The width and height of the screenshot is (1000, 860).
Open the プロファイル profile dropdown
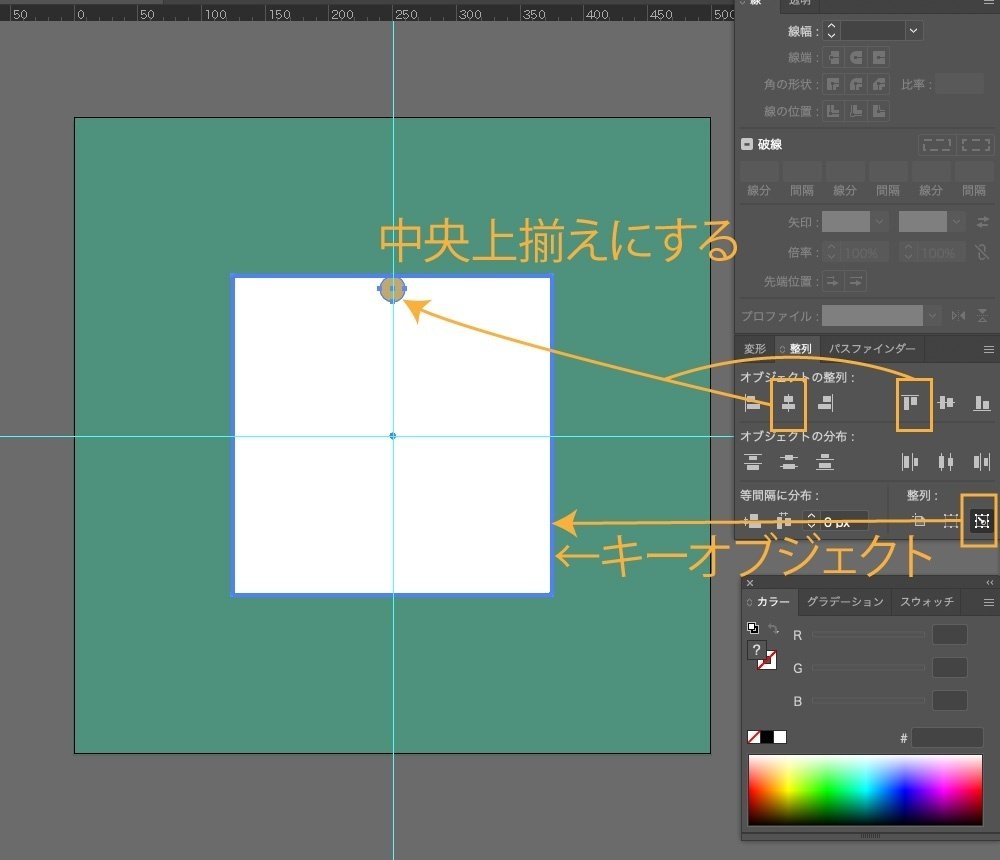[x=933, y=315]
